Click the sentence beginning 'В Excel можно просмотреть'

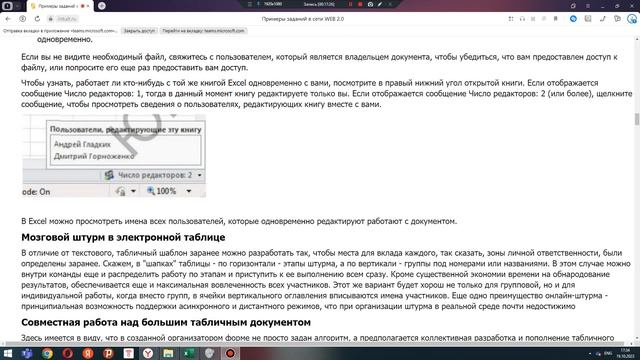click(239, 221)
